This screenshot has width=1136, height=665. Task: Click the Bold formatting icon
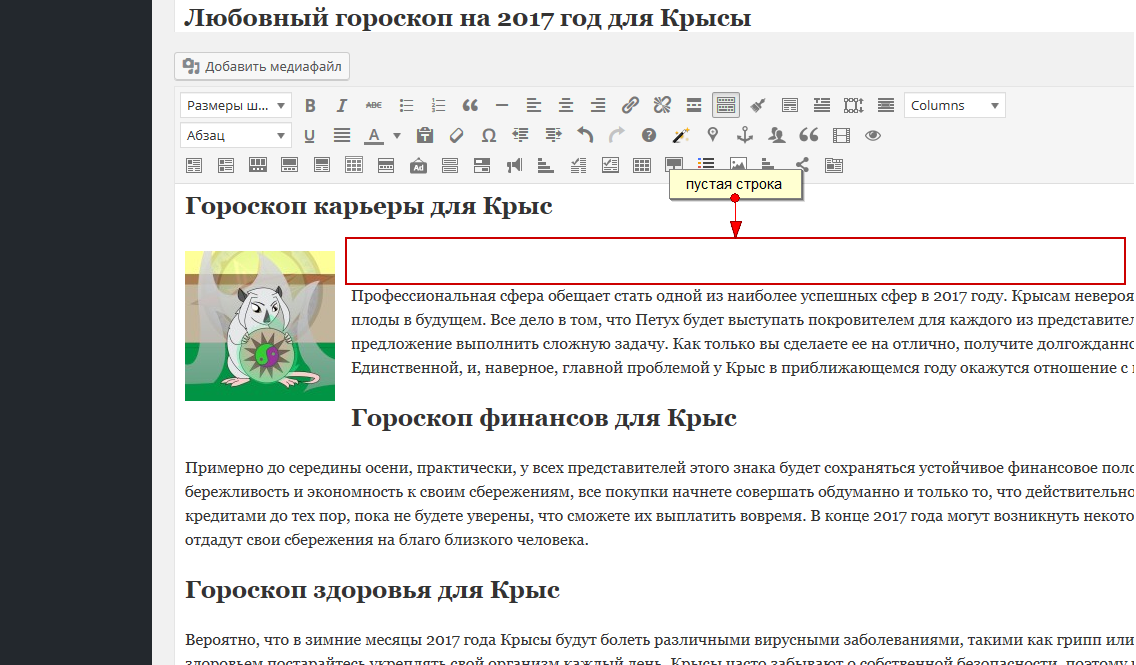click(x=310, y=105)
